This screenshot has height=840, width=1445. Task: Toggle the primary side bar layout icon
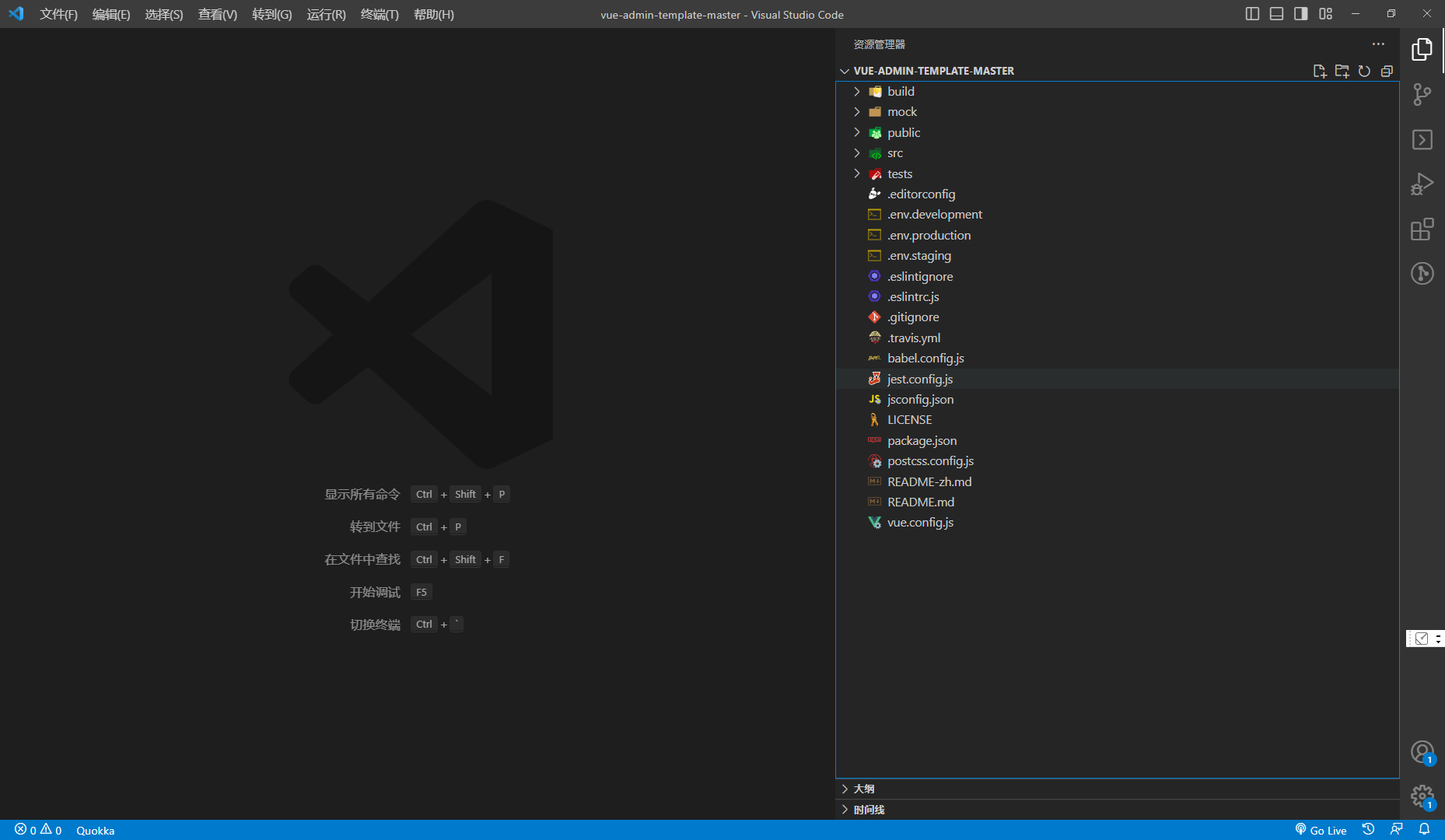1252,14
